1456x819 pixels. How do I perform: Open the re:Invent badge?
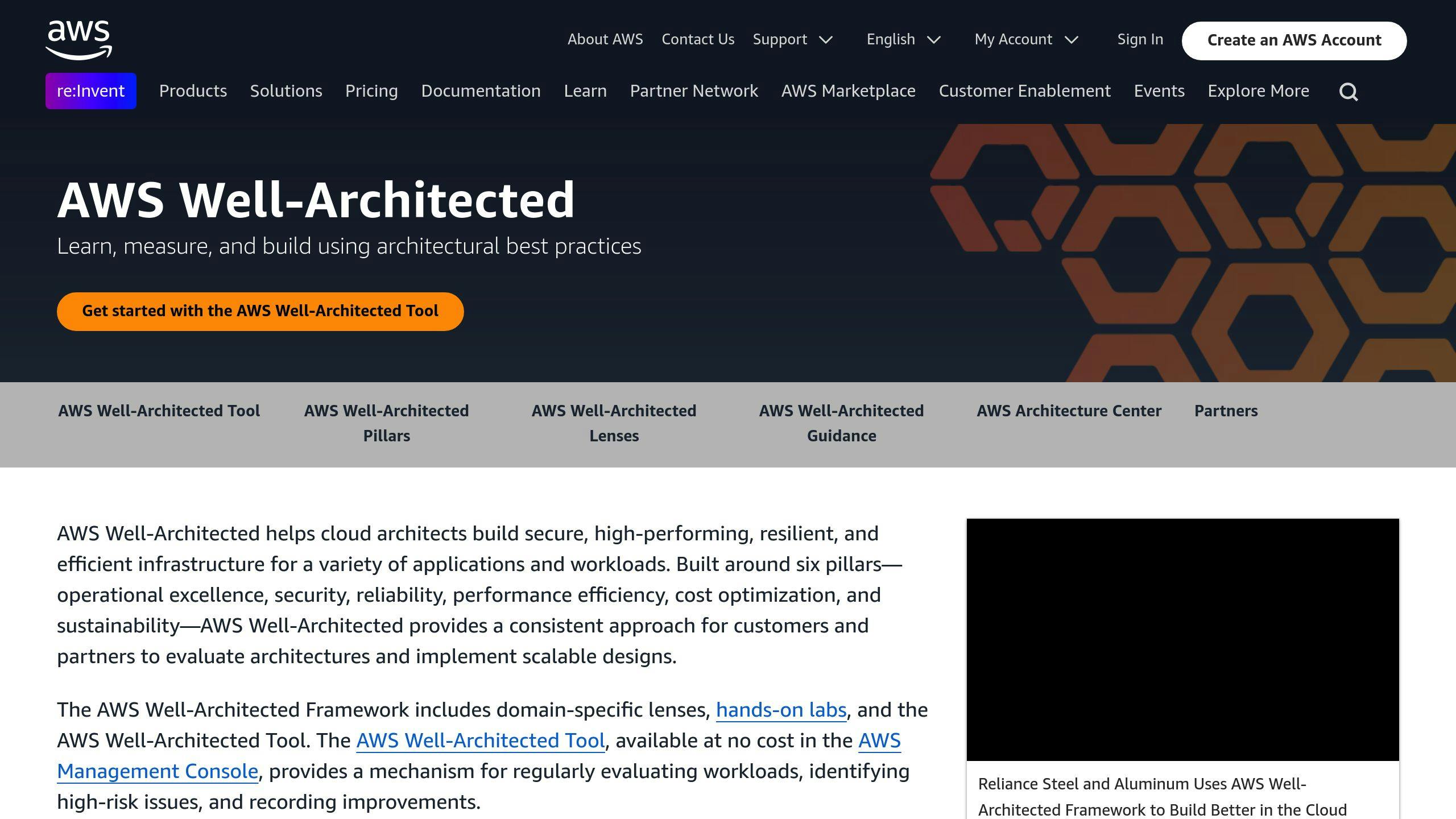coord(91,91)
